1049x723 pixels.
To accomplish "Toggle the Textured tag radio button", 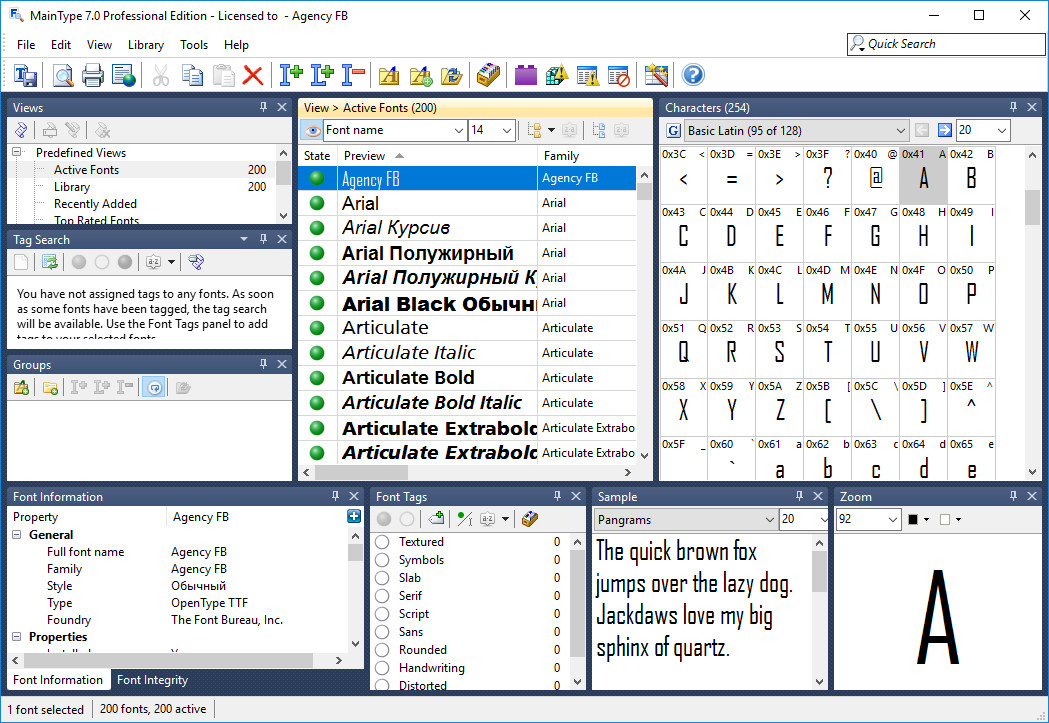I will (382, 542).
